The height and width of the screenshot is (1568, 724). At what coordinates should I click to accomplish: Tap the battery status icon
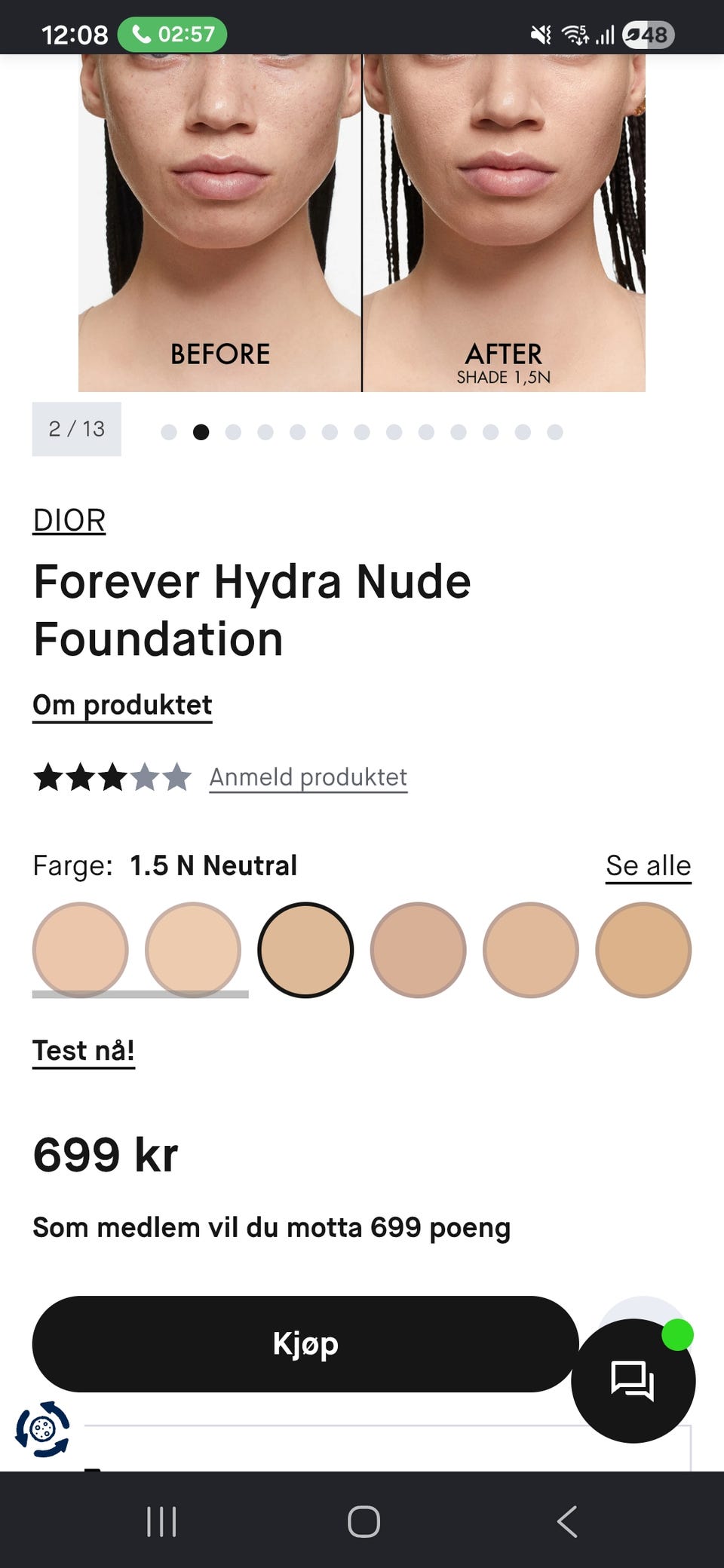(649, 35)
